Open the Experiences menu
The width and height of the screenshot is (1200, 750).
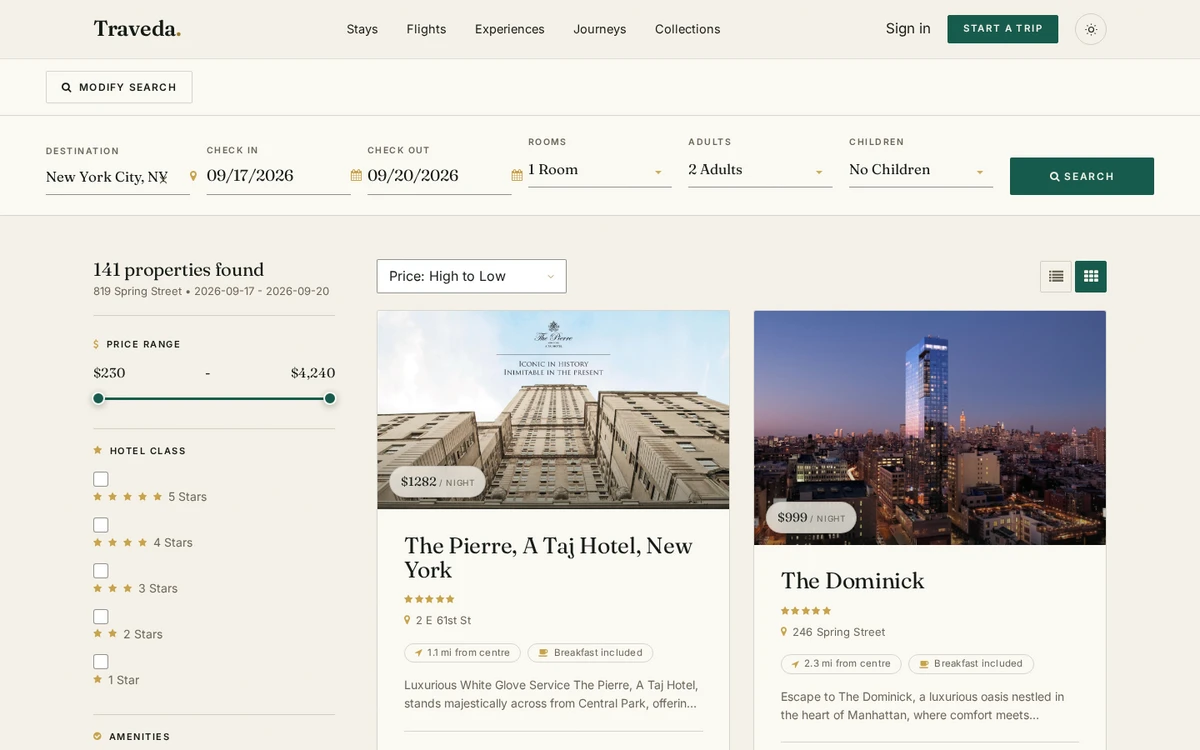click(510, 29)
